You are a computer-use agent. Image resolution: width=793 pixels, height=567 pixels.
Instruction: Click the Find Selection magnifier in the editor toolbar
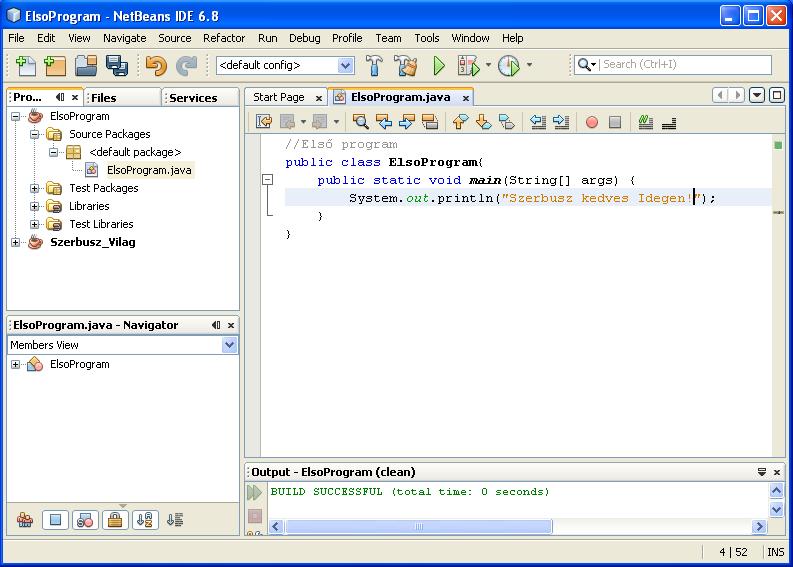360,122
